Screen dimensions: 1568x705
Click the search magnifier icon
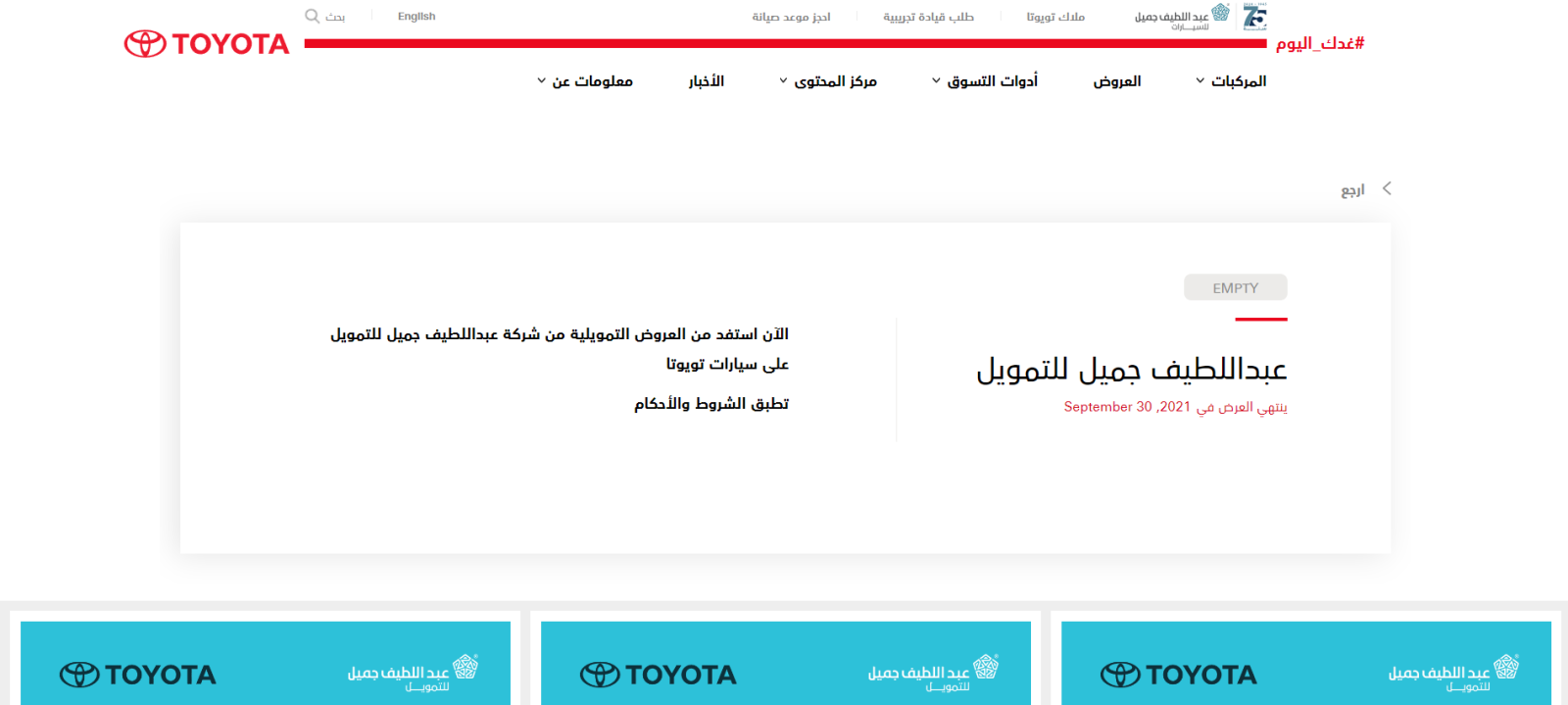click(x=312, y=16)
